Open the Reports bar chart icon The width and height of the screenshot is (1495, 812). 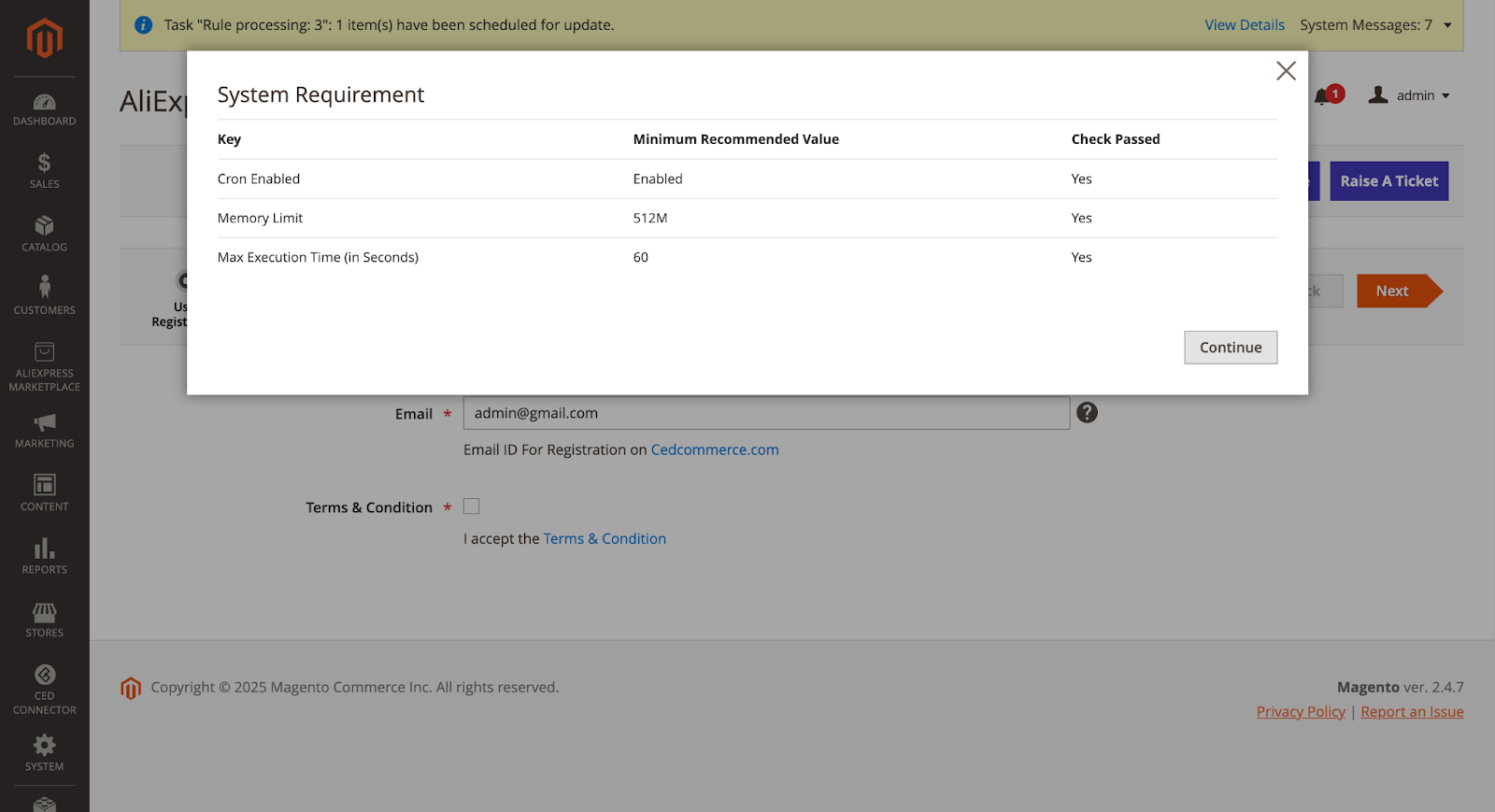(x=44, y=548)
